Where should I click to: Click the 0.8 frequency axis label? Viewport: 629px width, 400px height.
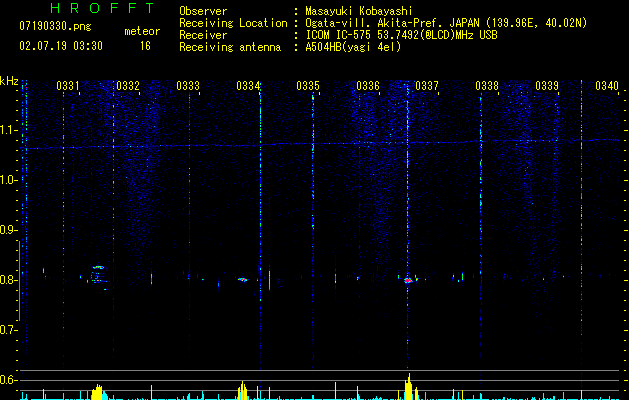click(x=8, y=280)
